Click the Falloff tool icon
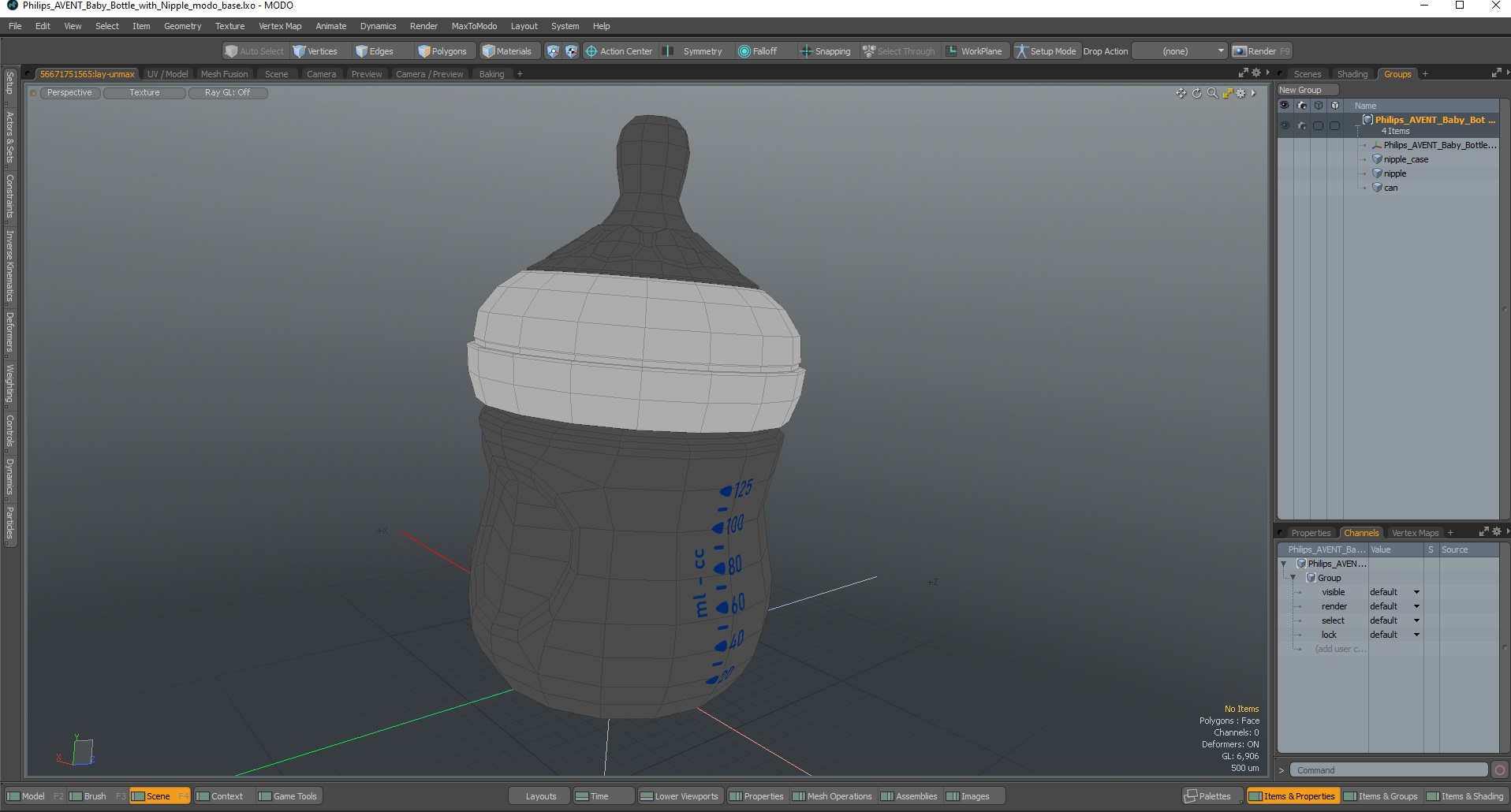1511x812 pixels. pos(744,51)
